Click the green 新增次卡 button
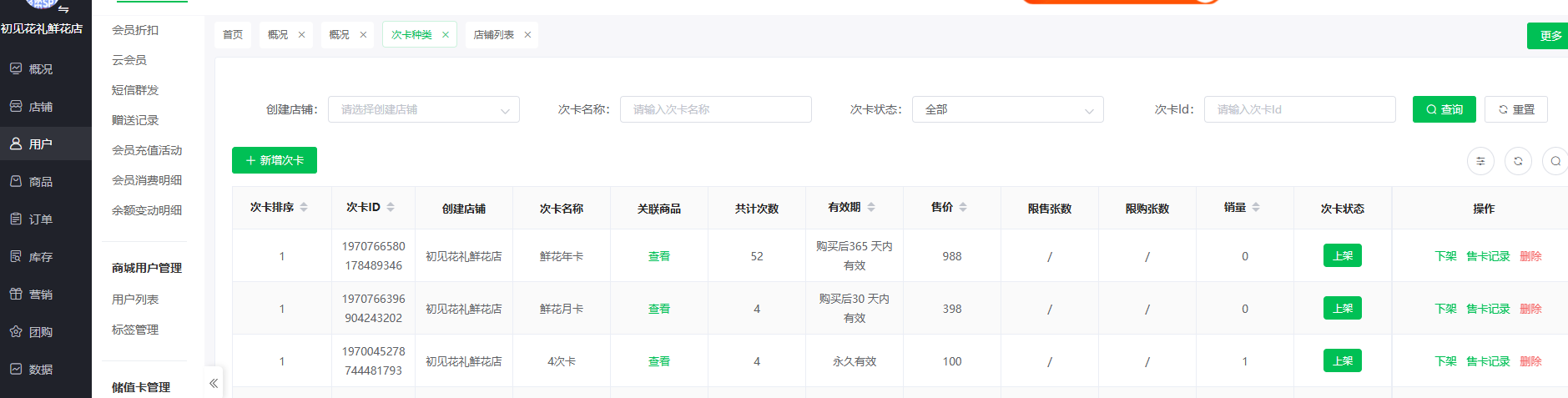This screenshot has height=398, width=1568. pos(275,160)
